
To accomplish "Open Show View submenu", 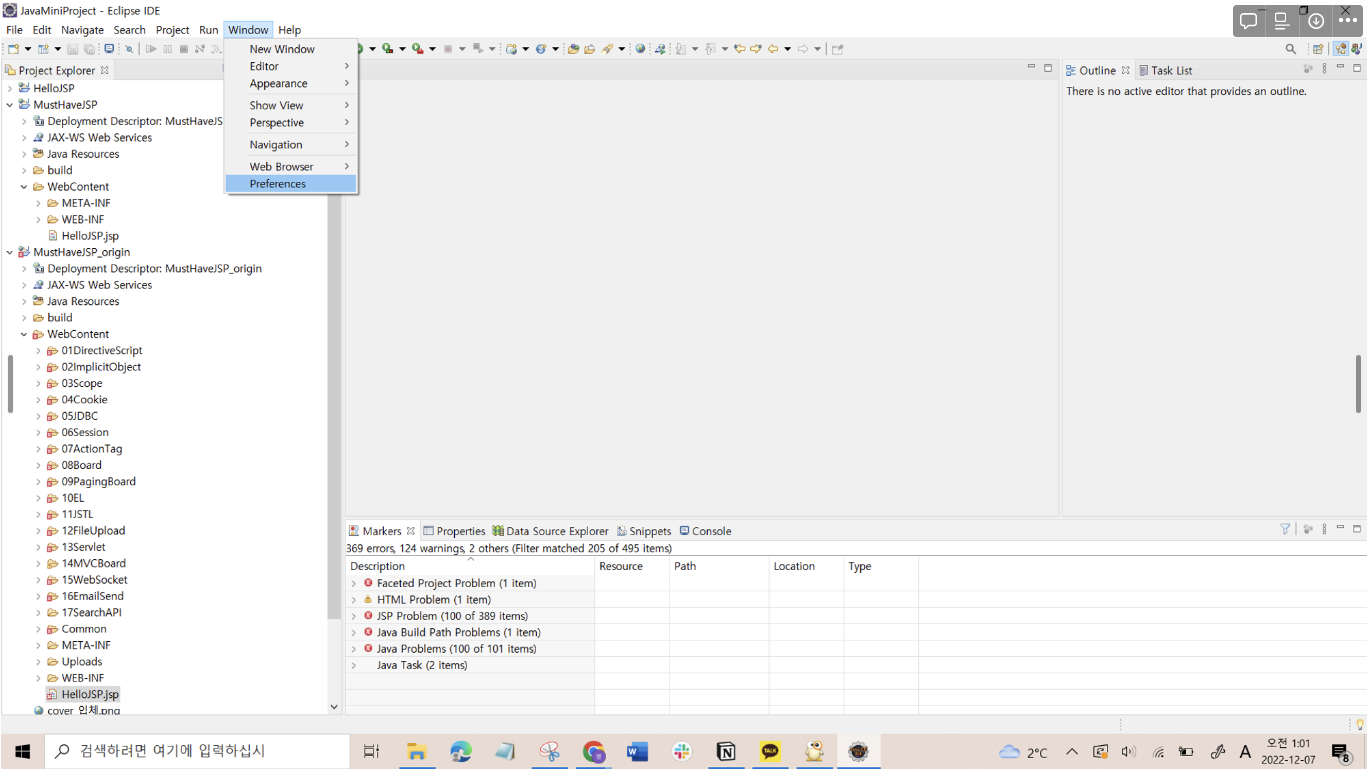I will [x=291, y=105].
